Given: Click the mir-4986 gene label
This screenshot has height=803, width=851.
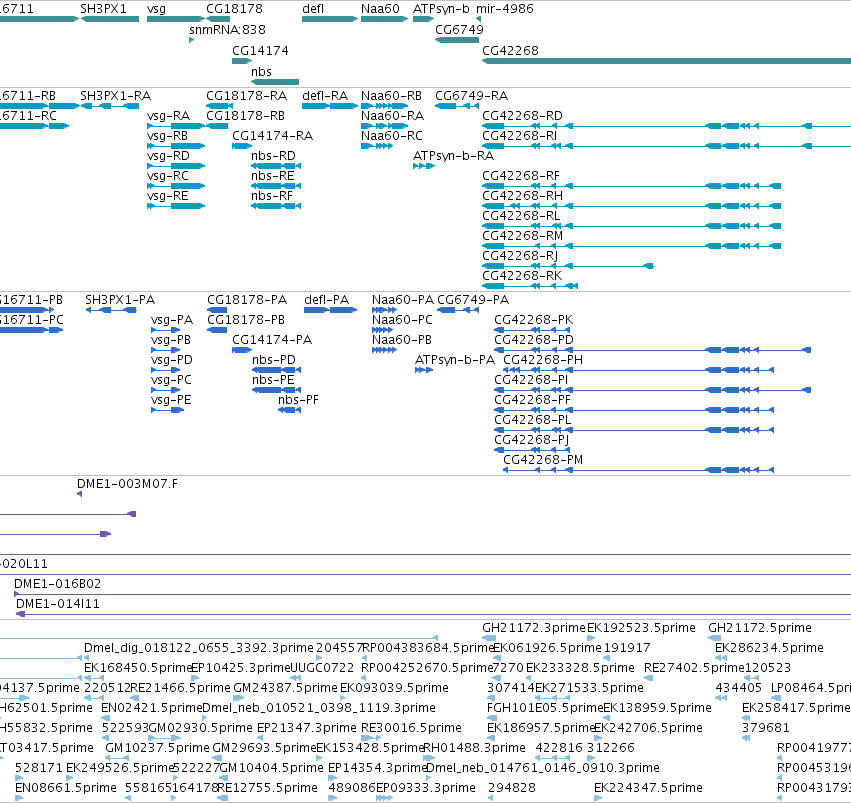Looking at the screenshot, I should [505, 9].
